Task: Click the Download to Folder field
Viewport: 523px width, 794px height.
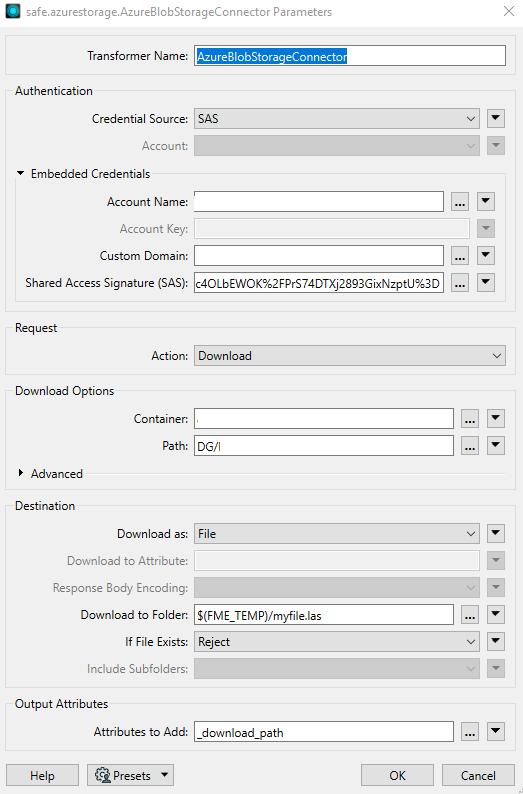Action: pyautogui.click(x=324, y=615)
